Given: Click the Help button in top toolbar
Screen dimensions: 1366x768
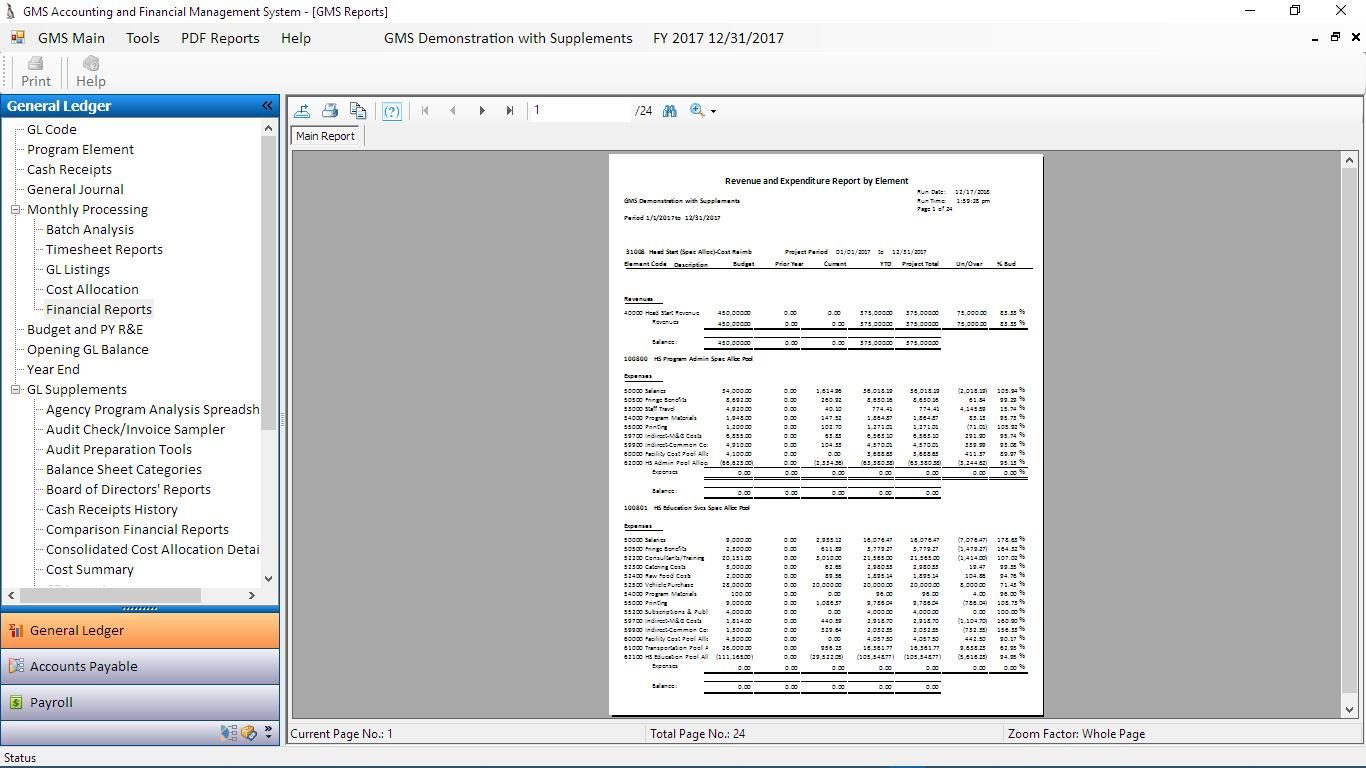Looking at the screenshot, I should coord(91,72).
